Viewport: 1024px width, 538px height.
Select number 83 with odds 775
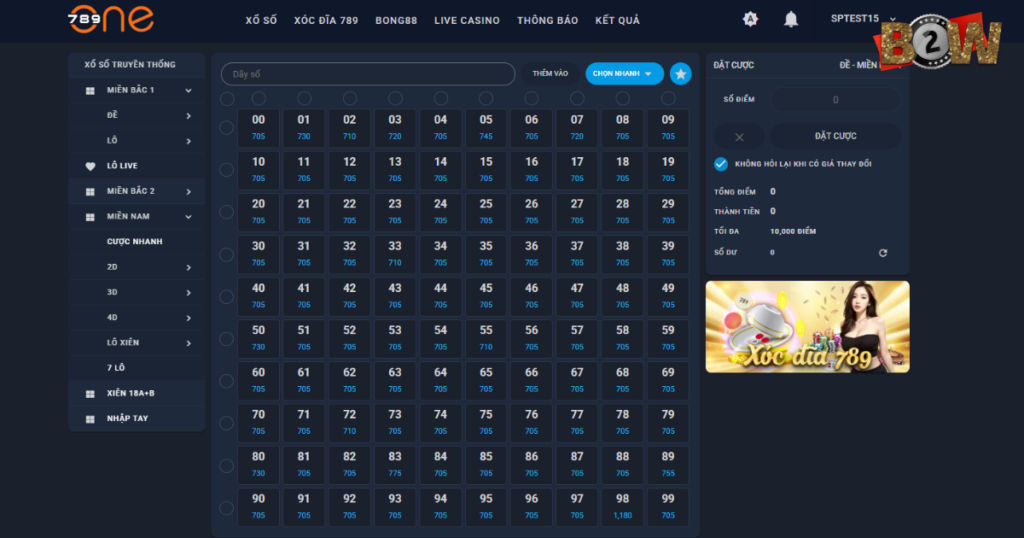(x=395, y=464)
